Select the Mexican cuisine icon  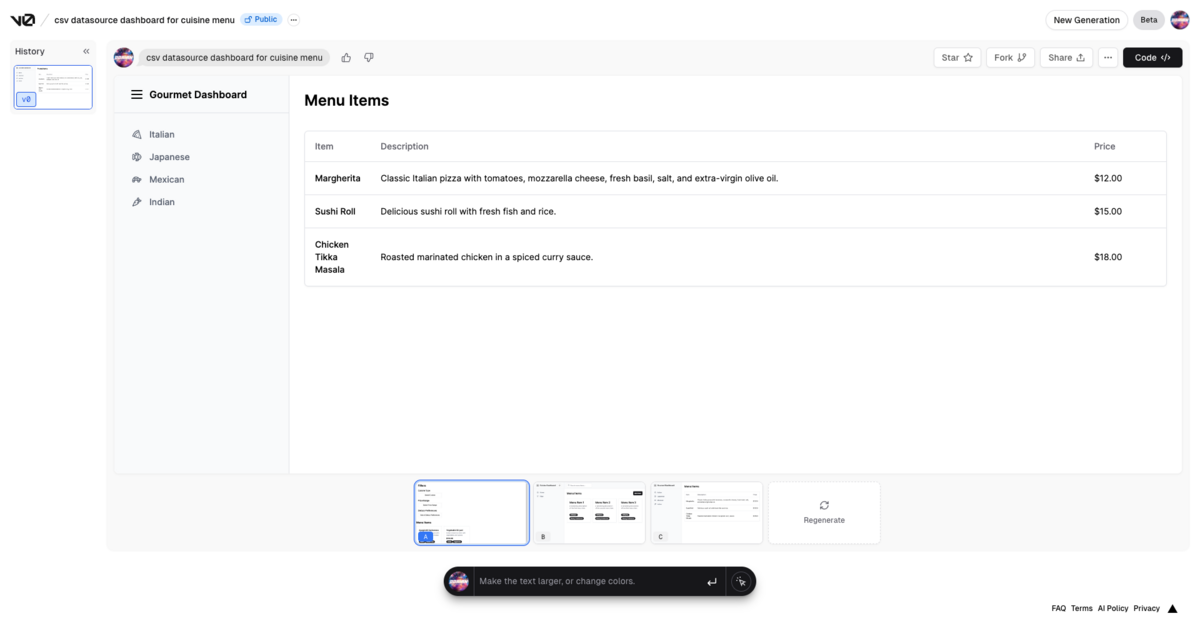137,180
